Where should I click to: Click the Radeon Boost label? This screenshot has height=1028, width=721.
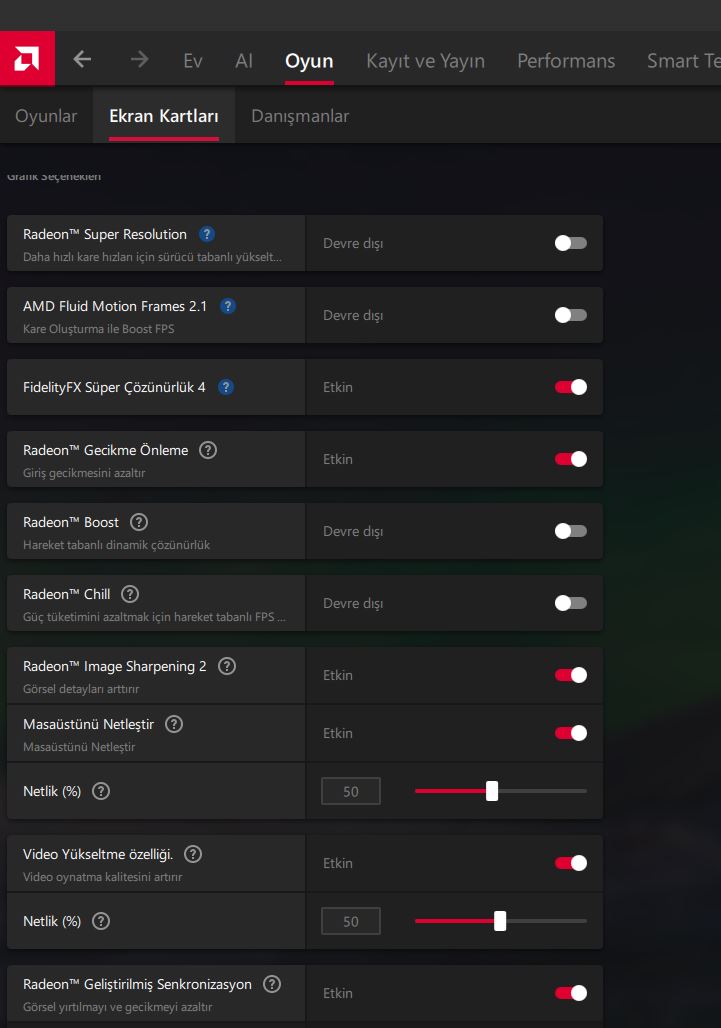tap(71, 523)
